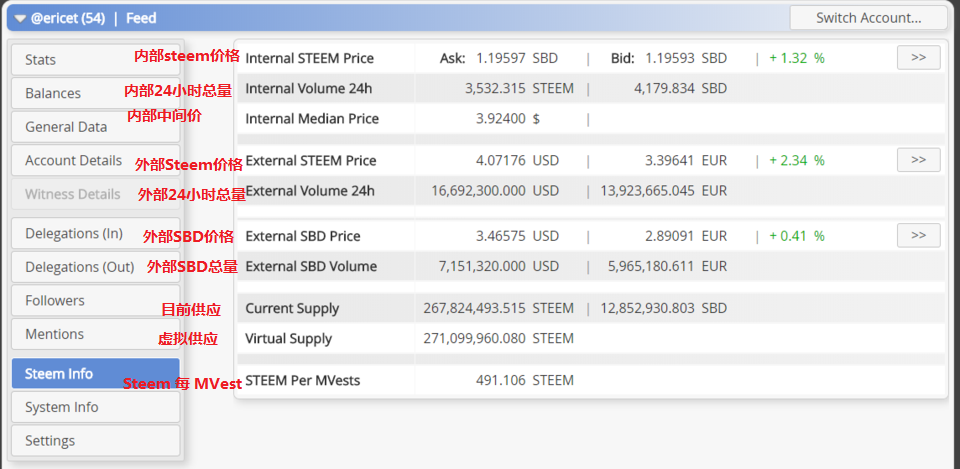960x469 pixels.
Task: Expand Internal STEEM Price details arrow button
Action: tap(918, 58)
